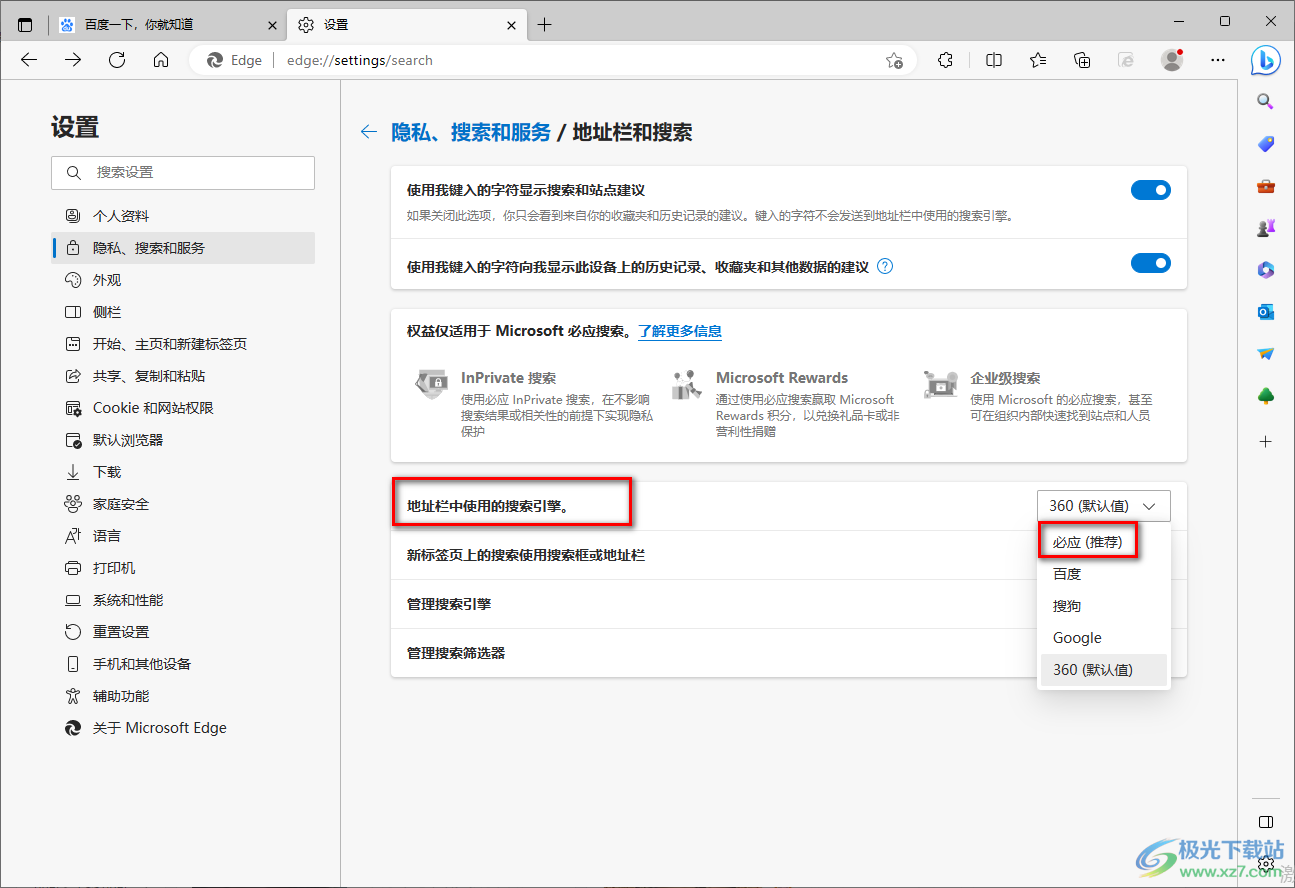Open 隐私、搜索和服务 in the settings menu
This screenshot has height=888, width=1295.
tap(183, 248)
